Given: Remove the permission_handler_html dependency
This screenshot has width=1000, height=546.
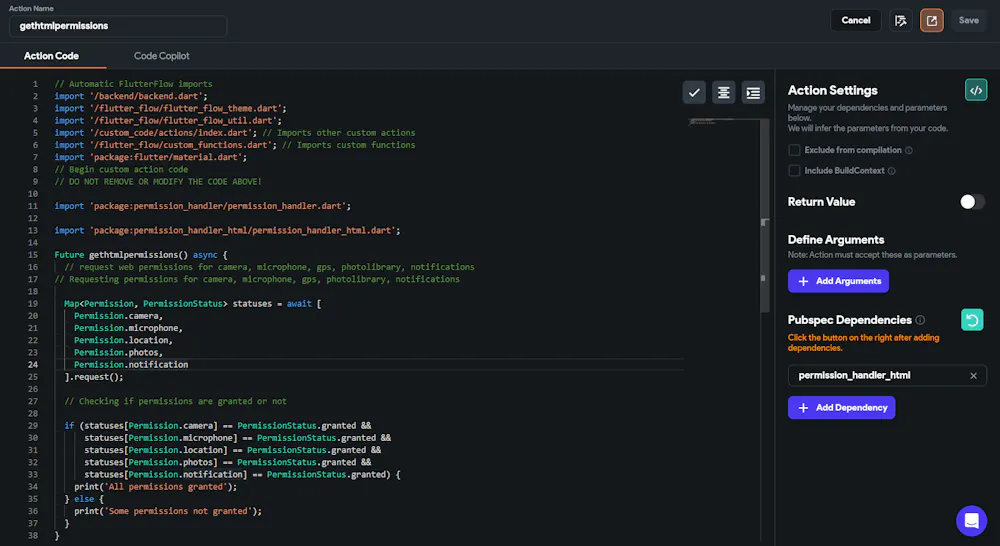Looking at the screenshot, I should pos(973,376).
